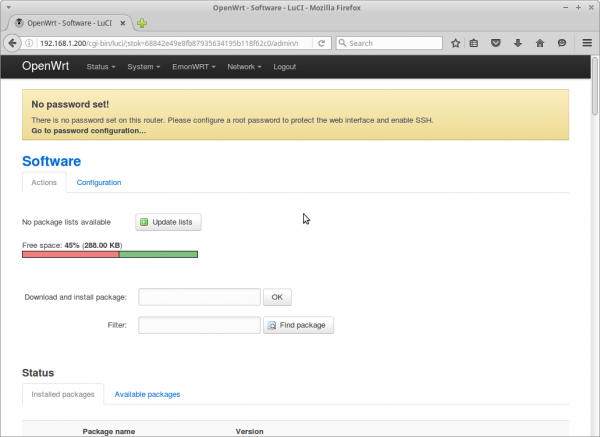Click the OK button

pyautogui.click(x=277, y=297)
